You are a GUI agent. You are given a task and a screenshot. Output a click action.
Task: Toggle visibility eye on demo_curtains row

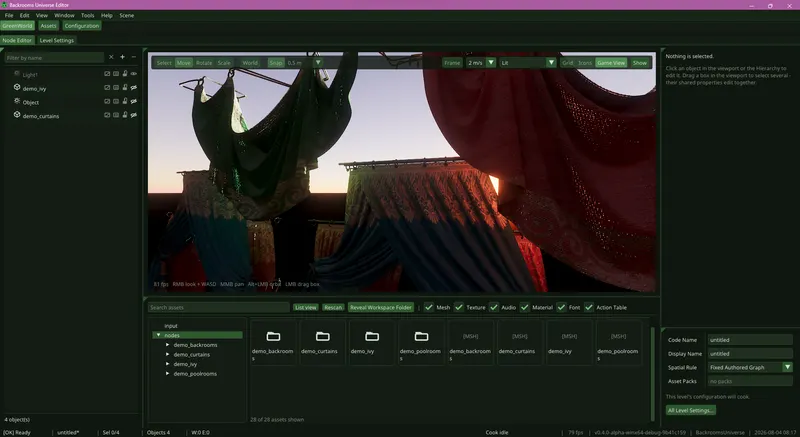tap(134, 115)
